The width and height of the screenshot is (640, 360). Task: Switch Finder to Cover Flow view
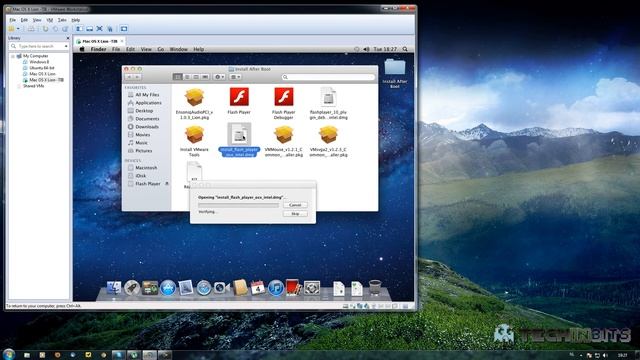click(x=205, y=77)
